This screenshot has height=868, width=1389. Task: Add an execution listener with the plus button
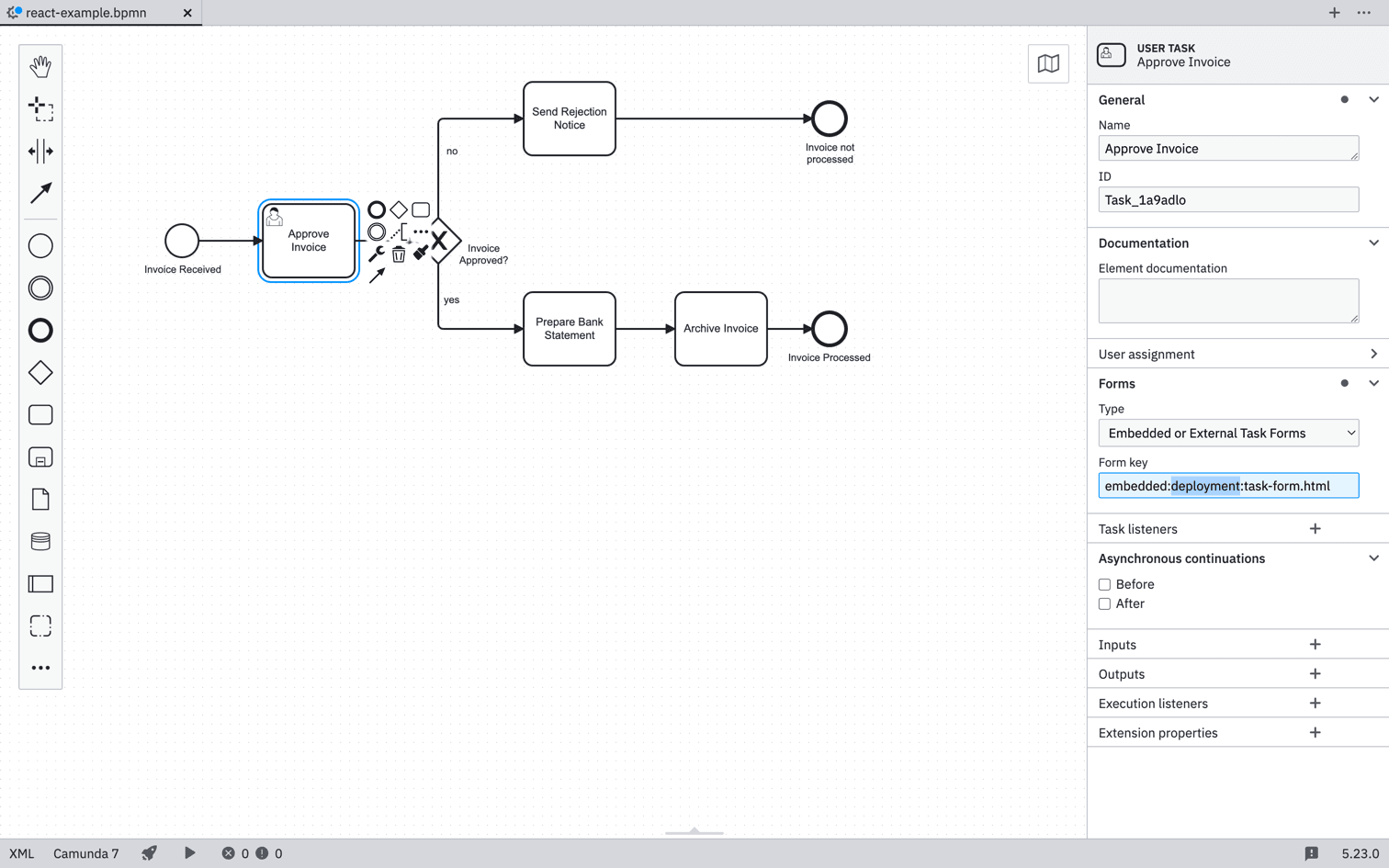(1315, 703)
